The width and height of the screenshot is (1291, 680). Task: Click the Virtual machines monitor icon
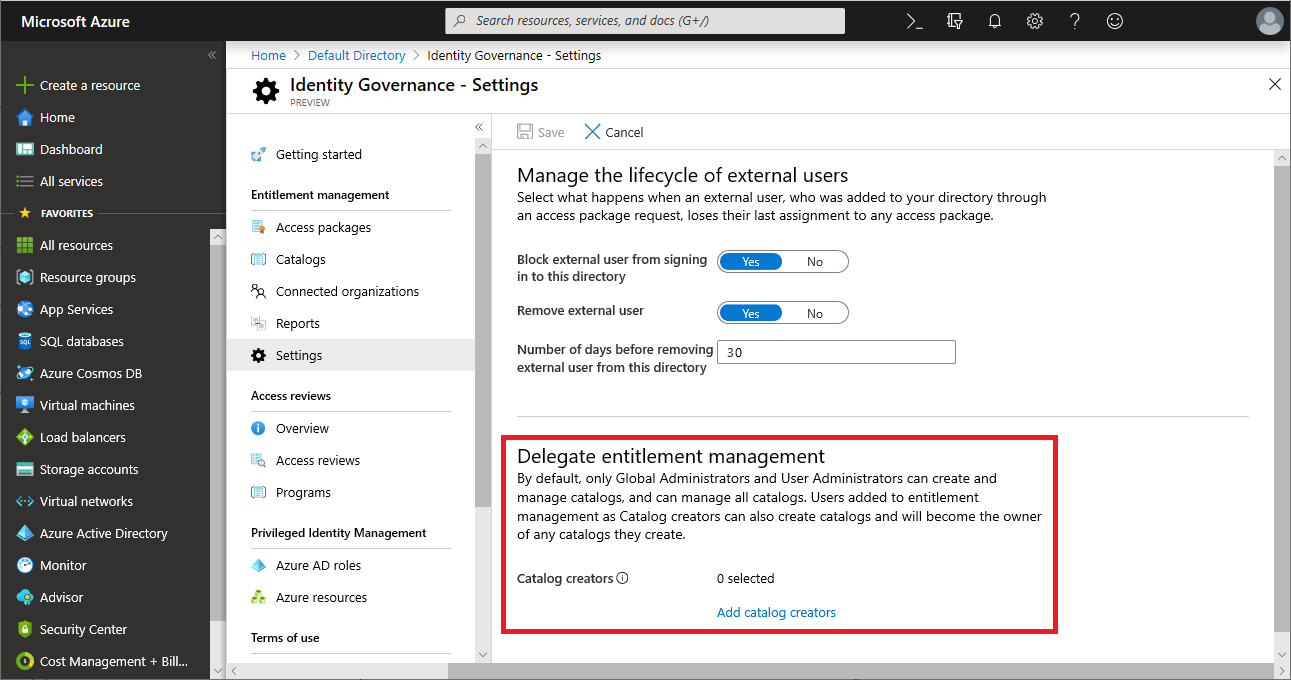[25, 405]
